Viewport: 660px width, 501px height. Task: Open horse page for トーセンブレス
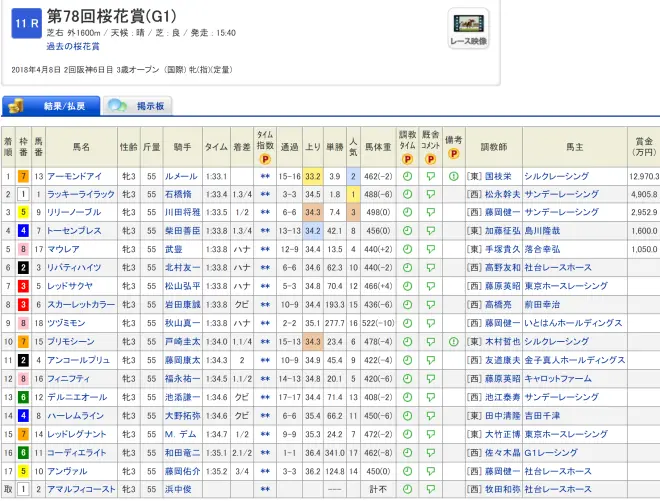(73, 231)
